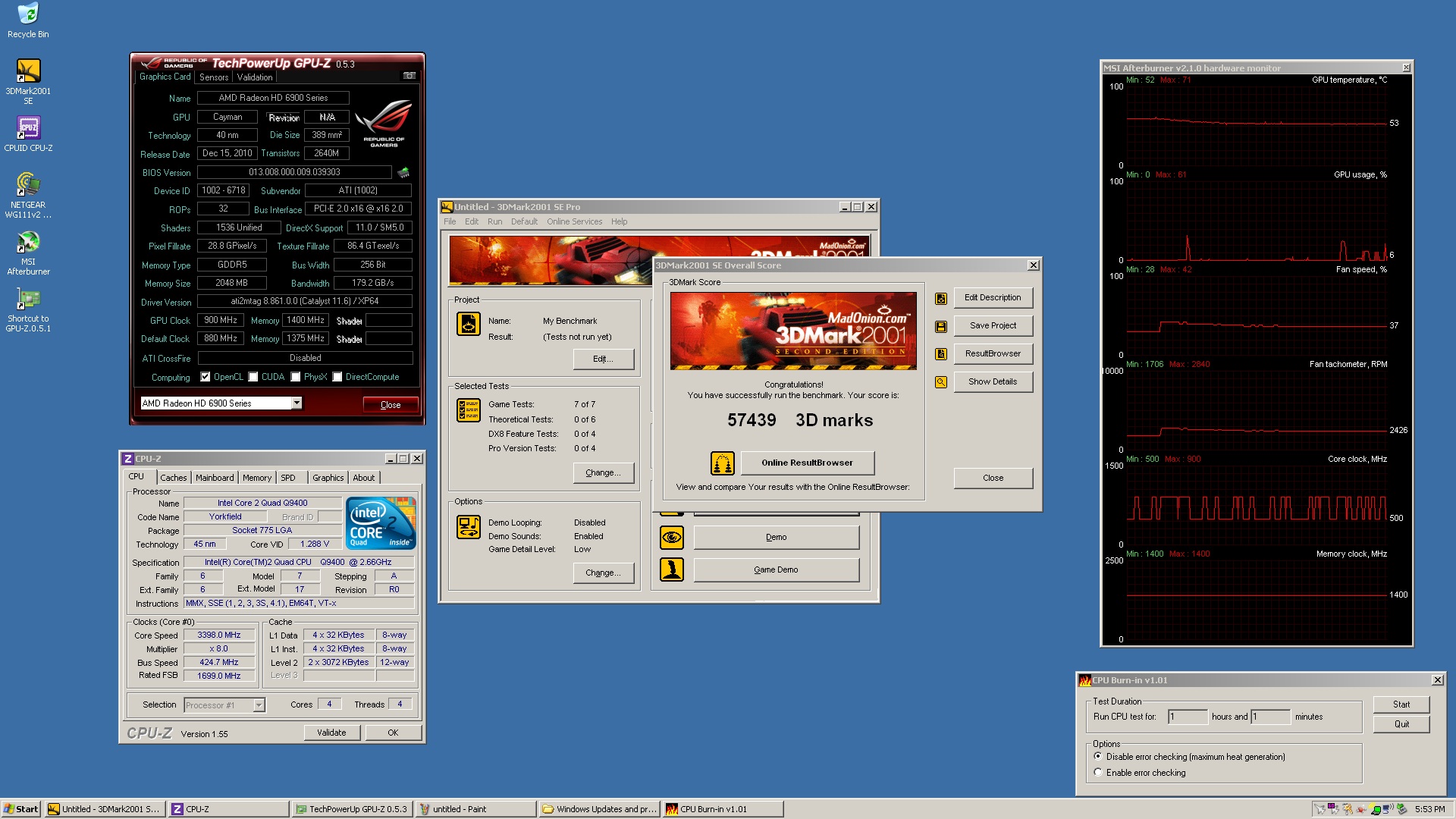This screenshot has height=819, width=1456.
Task: Open the Mainboard tab in CPU-Z
Action: coord(215,478)
